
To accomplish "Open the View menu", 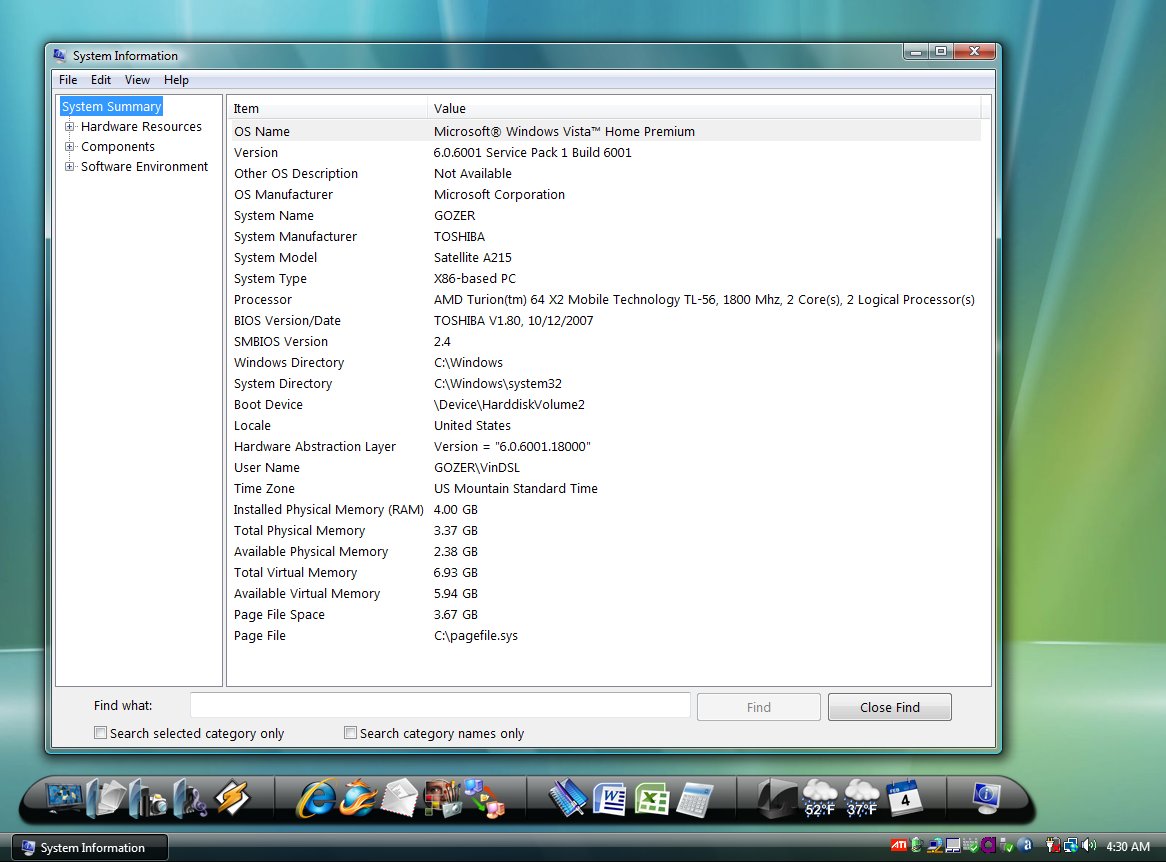I will 137,80.
